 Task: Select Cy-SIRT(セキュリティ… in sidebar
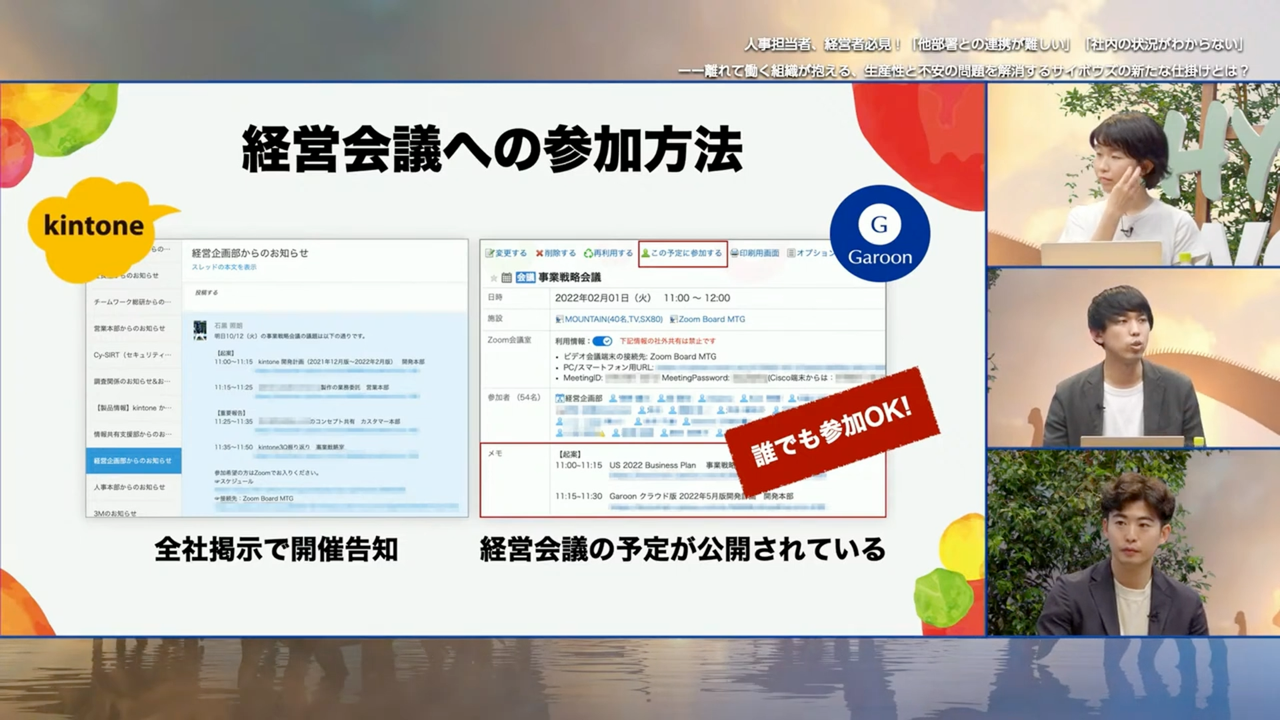pyautogui.click(x=133, y=354)
